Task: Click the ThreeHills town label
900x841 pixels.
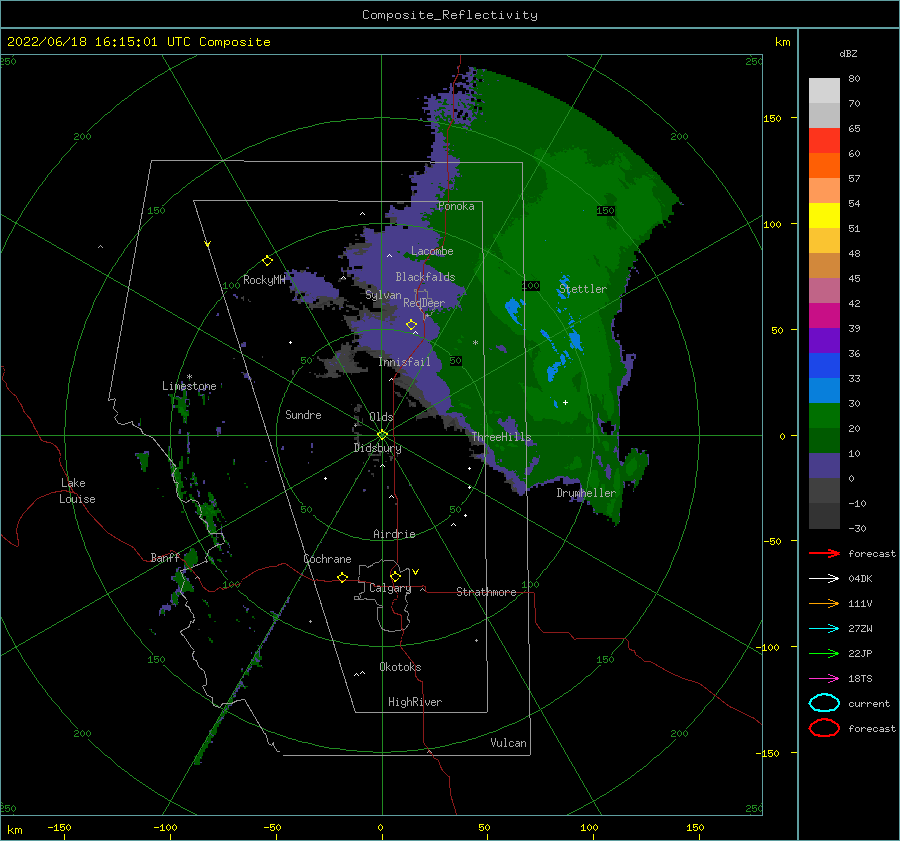Action: pyautogui.click(x=502, y=437)
